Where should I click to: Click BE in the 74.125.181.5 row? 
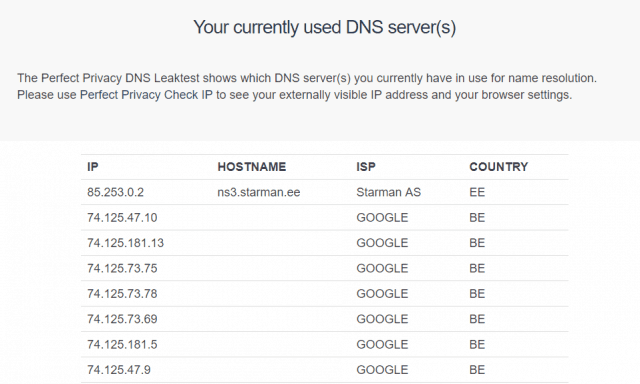tap(477, 344)
